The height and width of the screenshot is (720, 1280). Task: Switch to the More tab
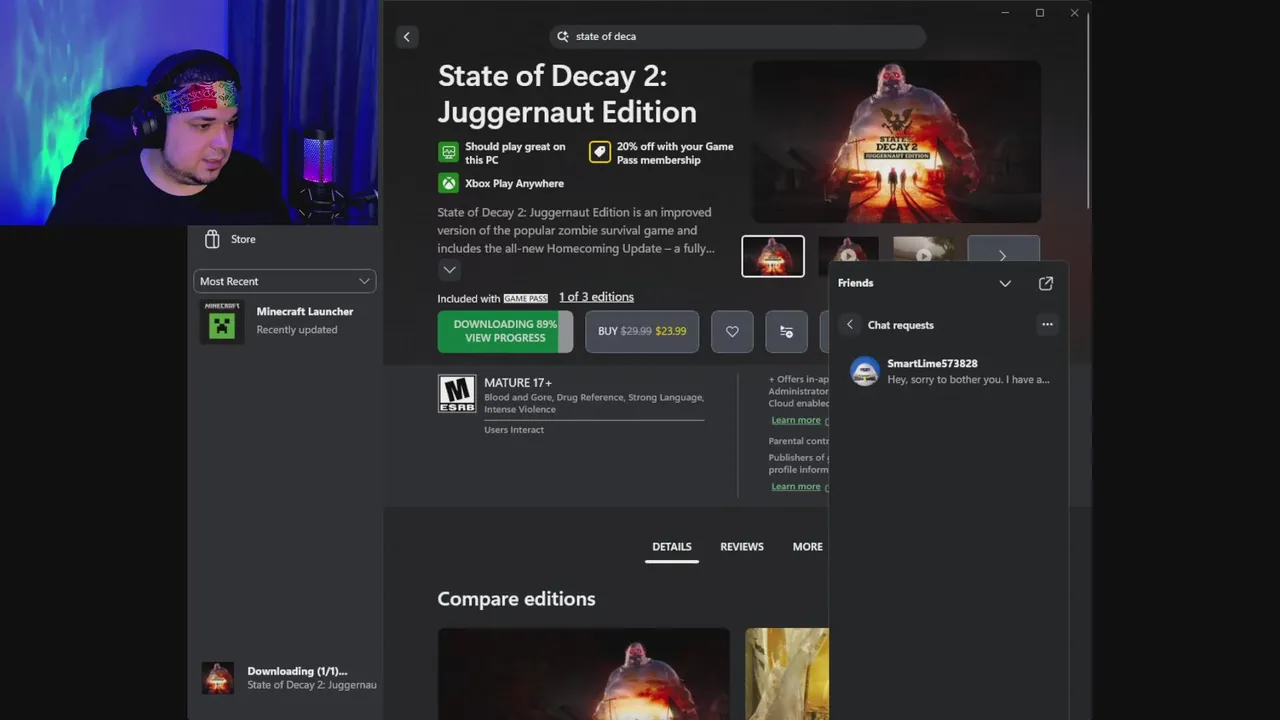[807, 547]
